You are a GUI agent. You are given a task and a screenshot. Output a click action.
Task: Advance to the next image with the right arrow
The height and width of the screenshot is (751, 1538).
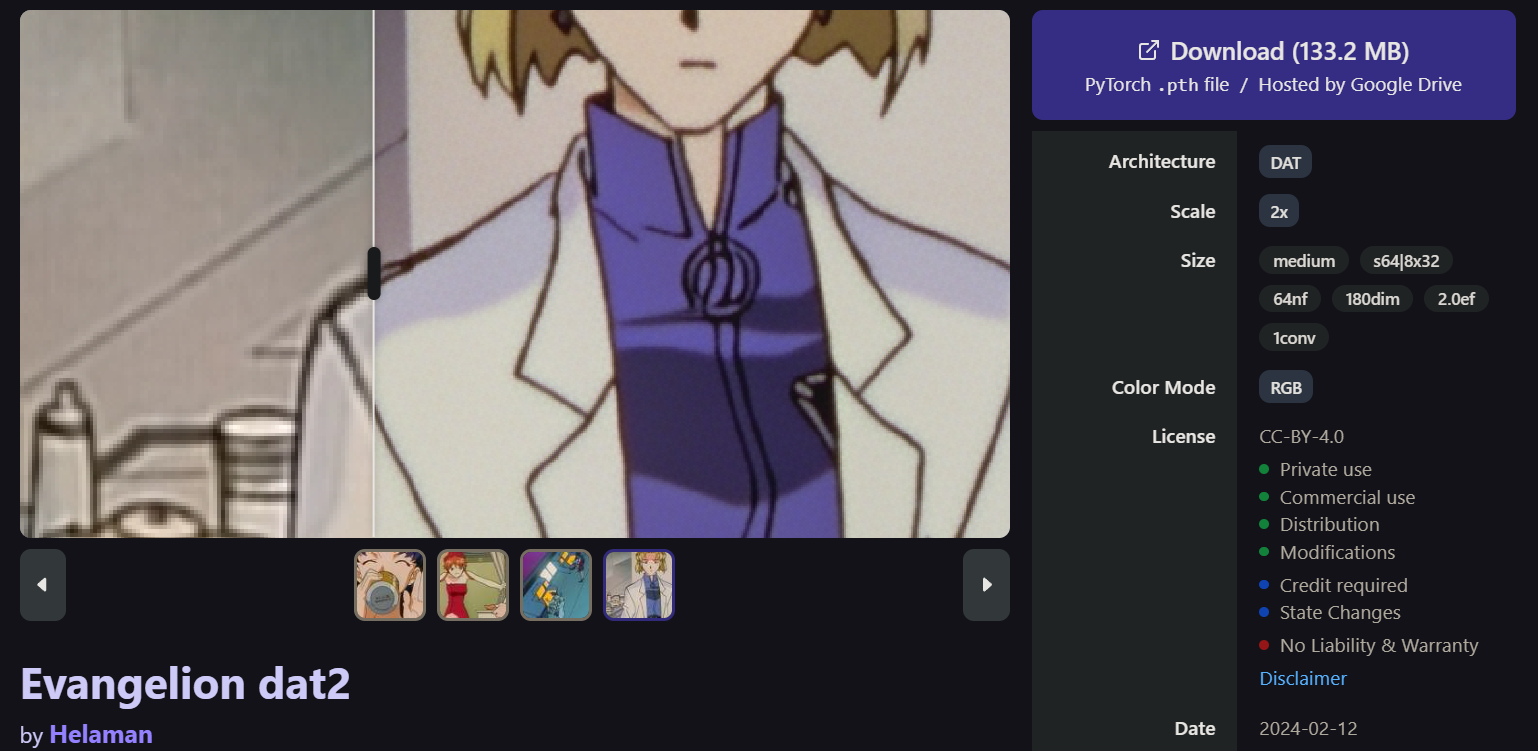pyautogui.click(x=986, y=585)
